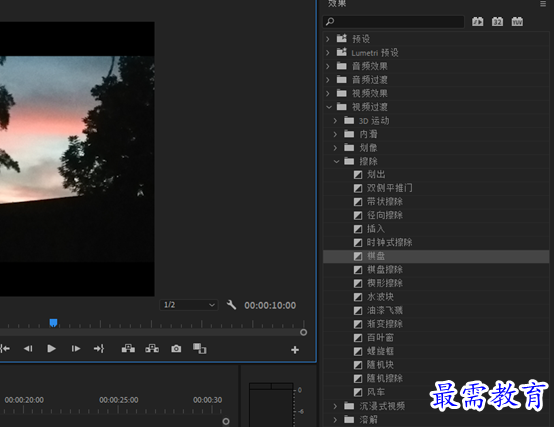Expand the 溶解 folder
The image size is (554, 427).
click(x=335, y=420)
